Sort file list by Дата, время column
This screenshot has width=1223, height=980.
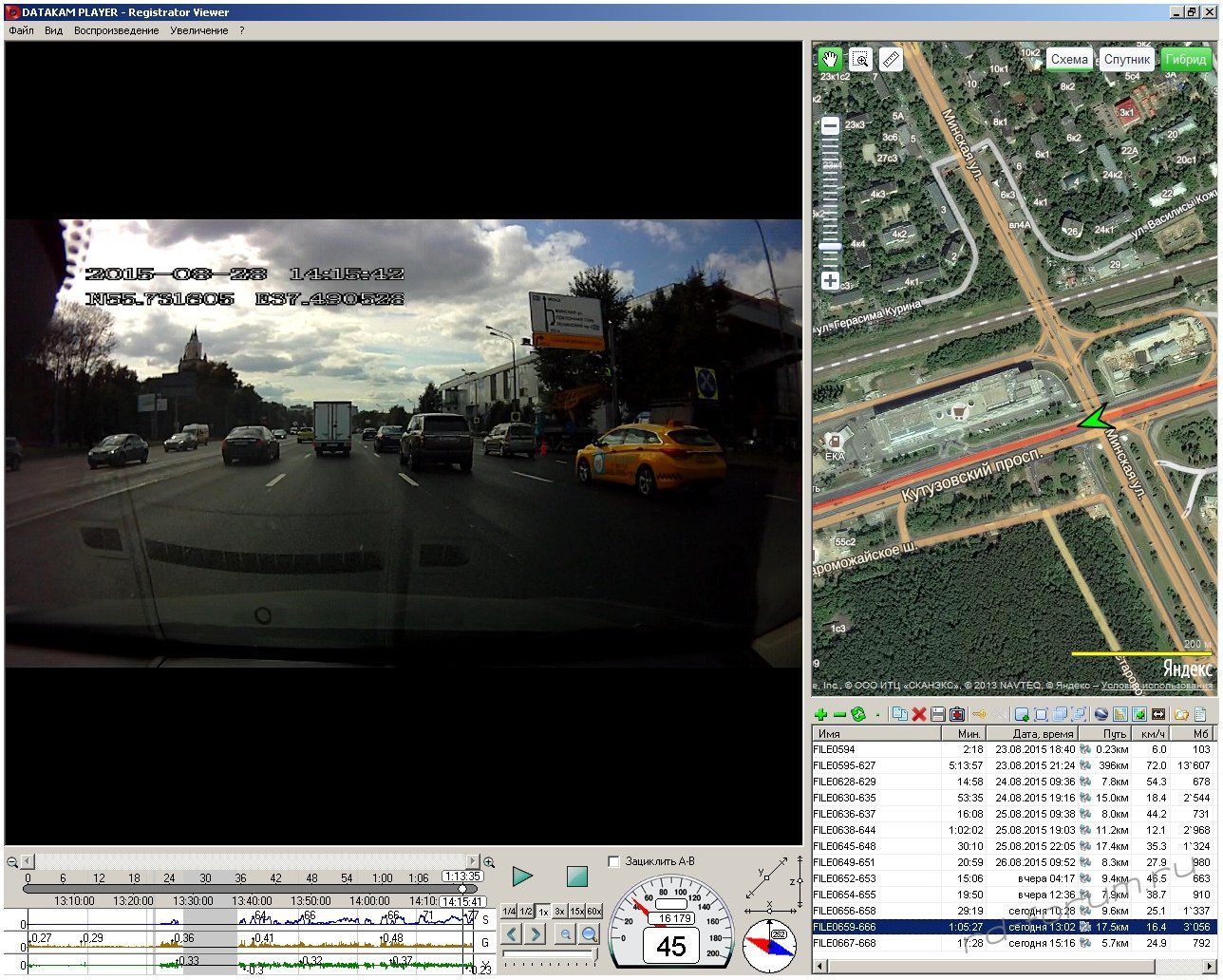(x=1042, y=733)
